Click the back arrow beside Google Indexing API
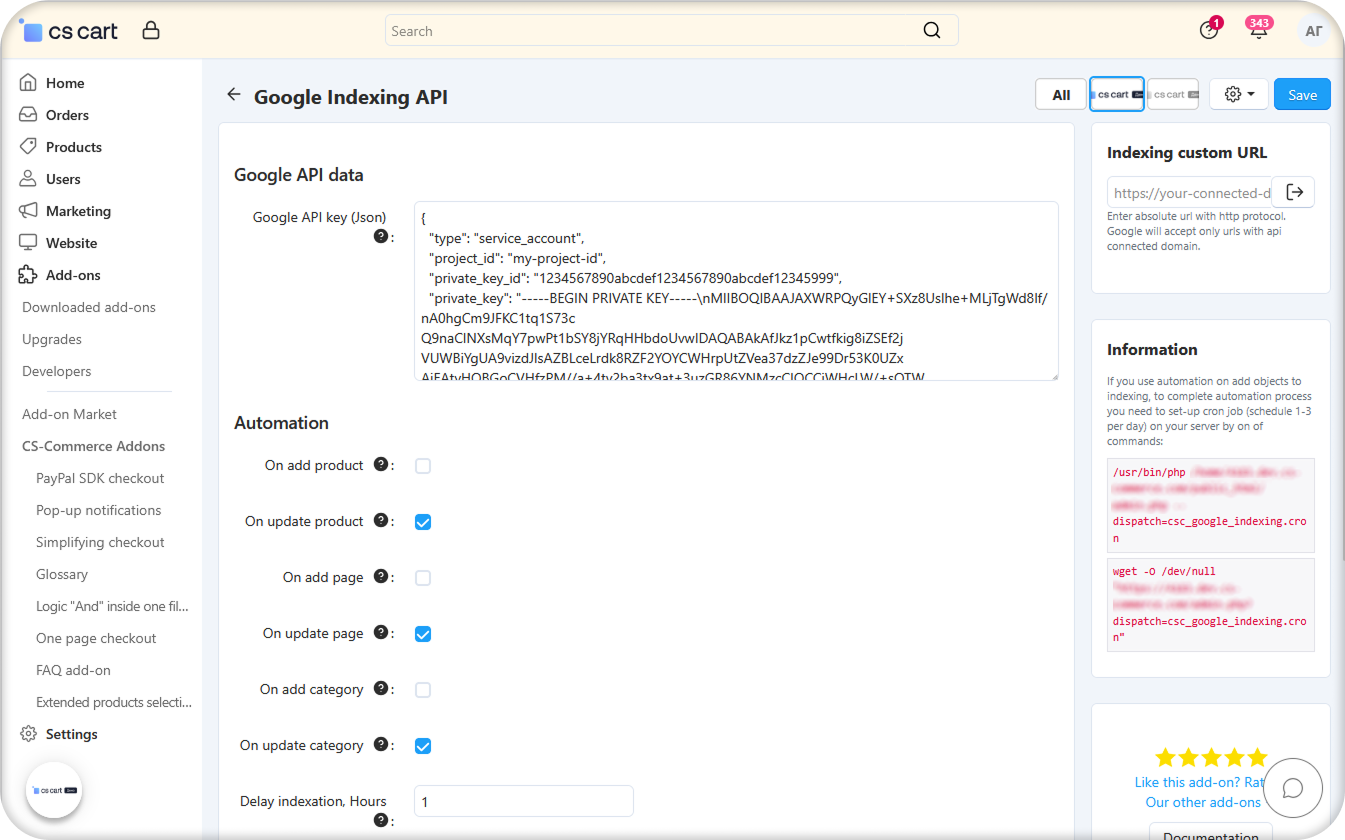The width and height of the screenshot is (1345, 840). [x=234, y=95]
